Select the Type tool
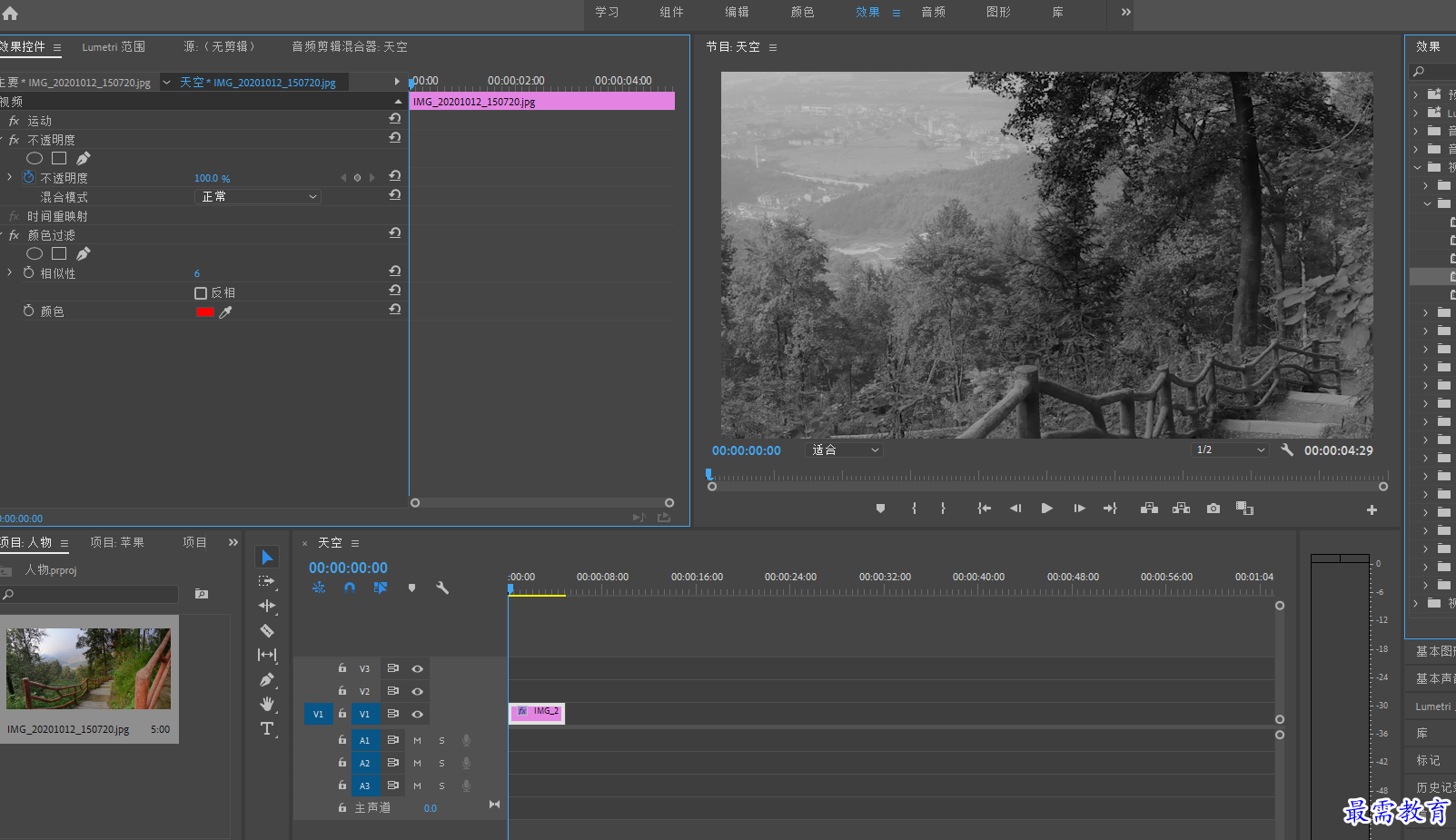1456x840 pixels. (267, 728)
